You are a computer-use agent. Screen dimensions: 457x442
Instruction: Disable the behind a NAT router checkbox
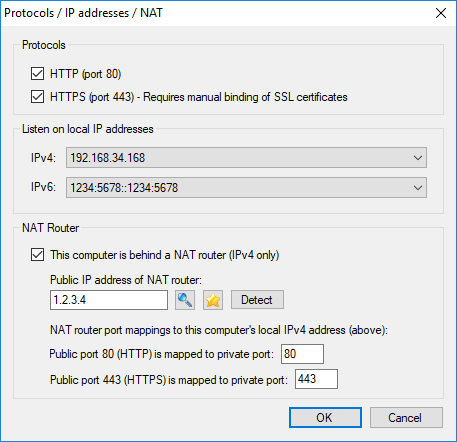pos(37,255)
